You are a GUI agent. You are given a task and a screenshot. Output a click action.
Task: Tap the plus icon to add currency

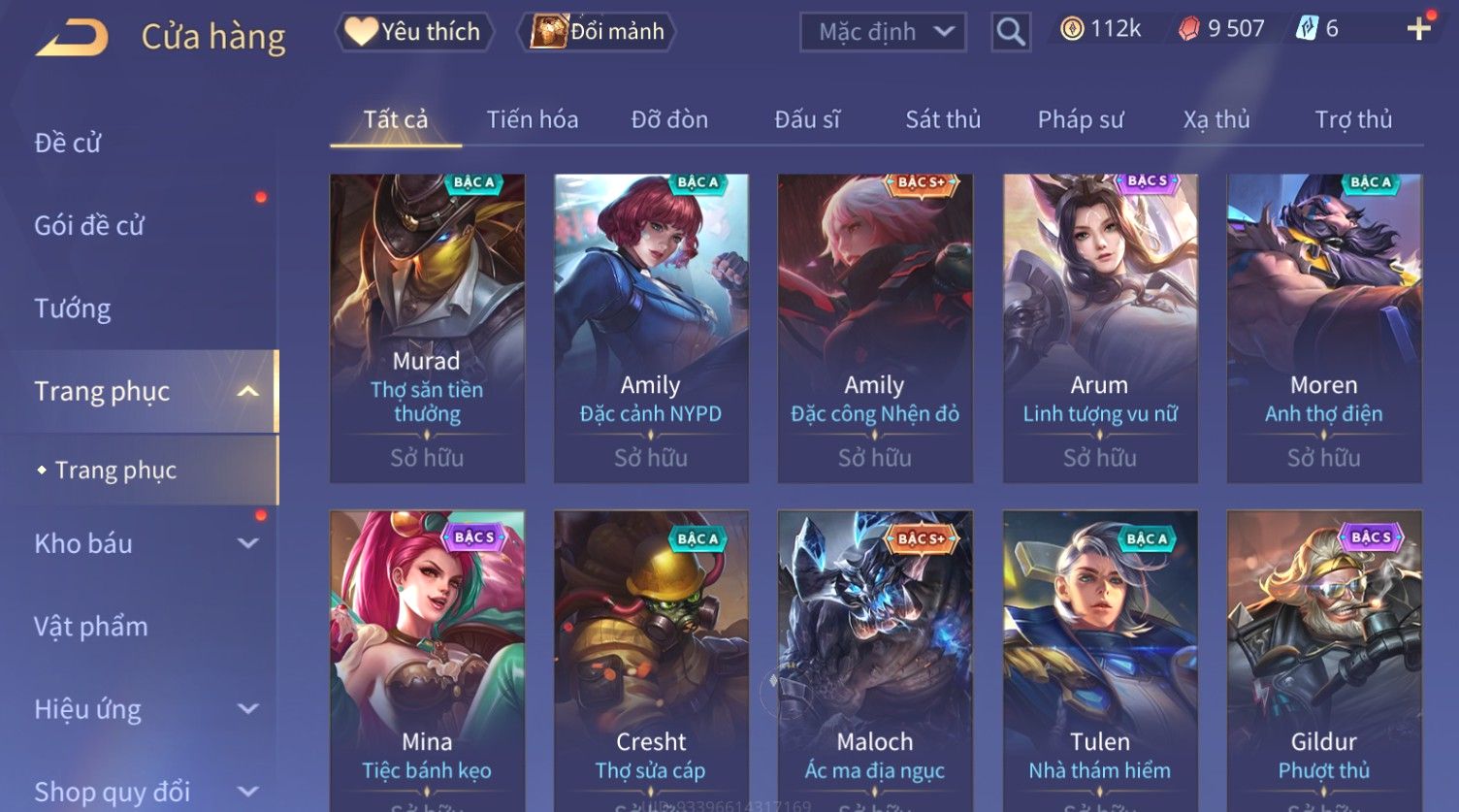[1418, 29]
